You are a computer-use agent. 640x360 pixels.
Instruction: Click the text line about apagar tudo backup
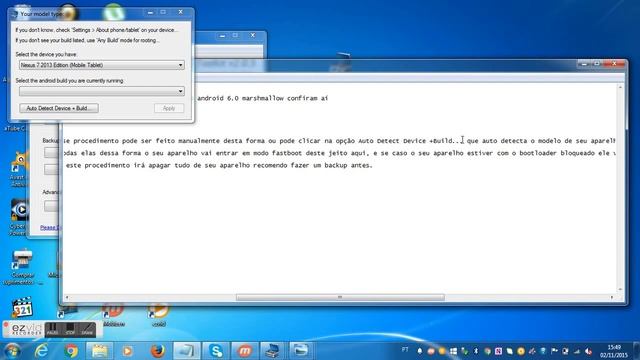coord(219,165)
